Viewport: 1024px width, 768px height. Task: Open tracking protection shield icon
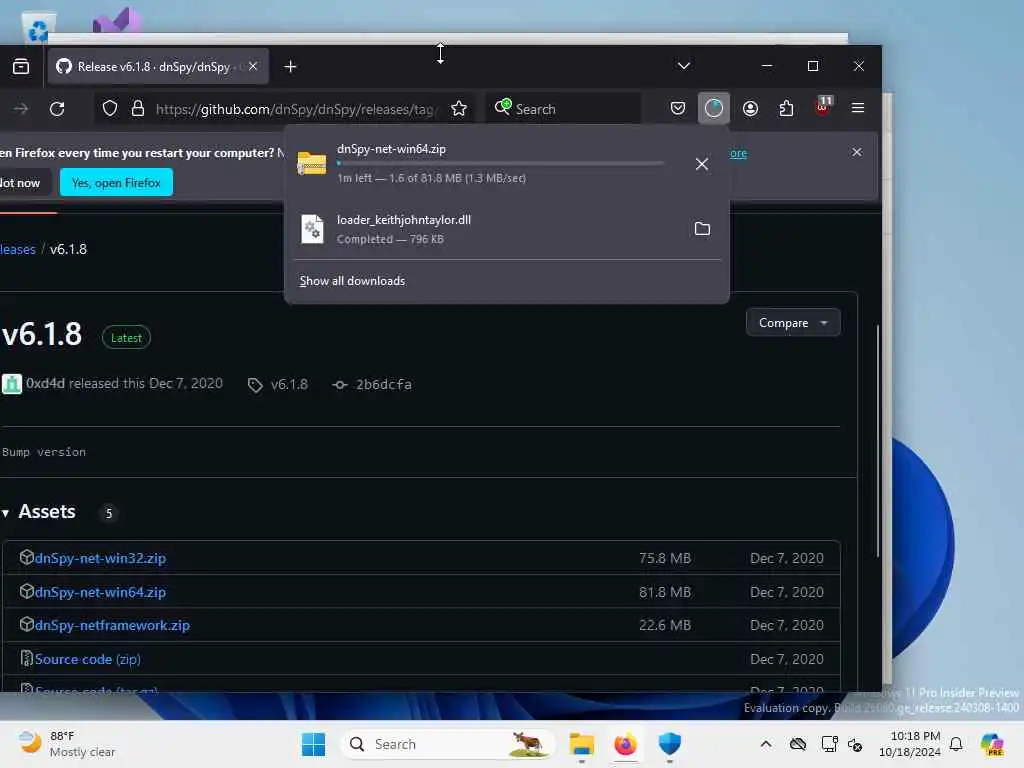click(x=110, y=108)
